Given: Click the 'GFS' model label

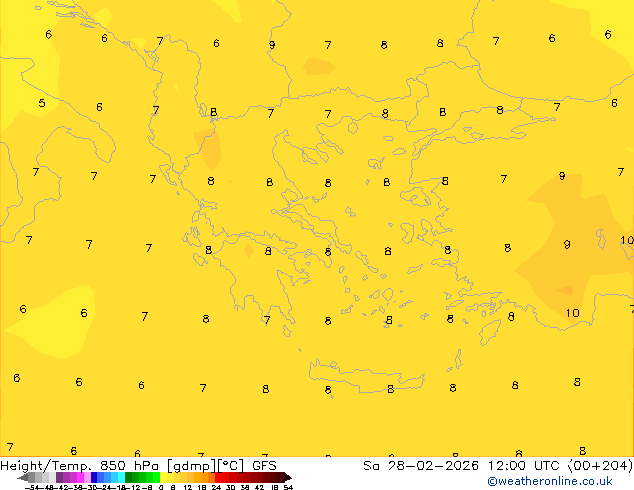Looking at the screenshot, I should click(x=264, y=466).
